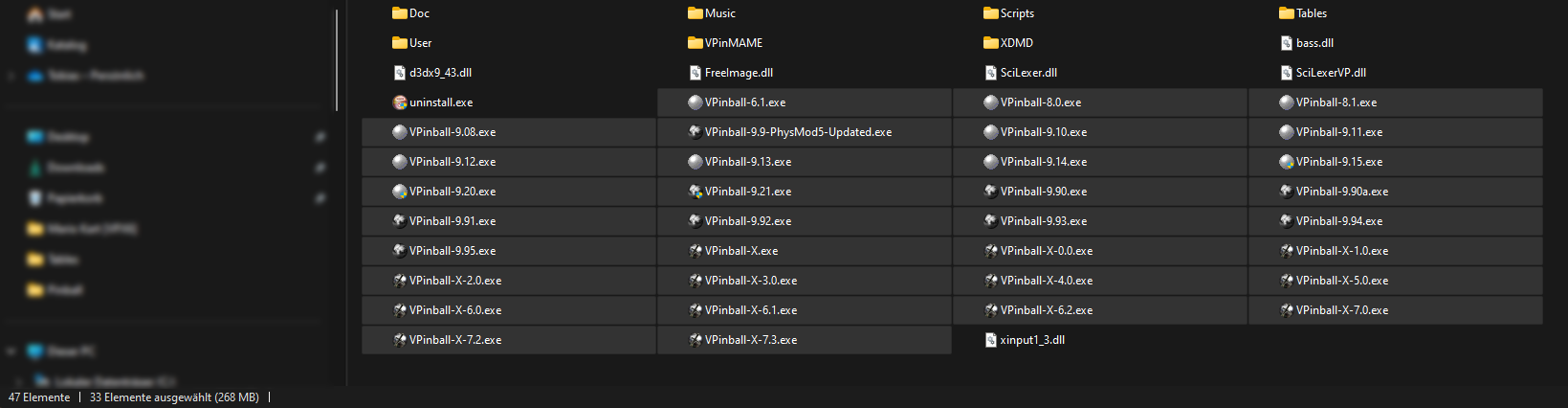Viewport: 1568px width, 408px height.
Task: Click the uninstall.exe installer icon
Action: [x=400, y=102]
